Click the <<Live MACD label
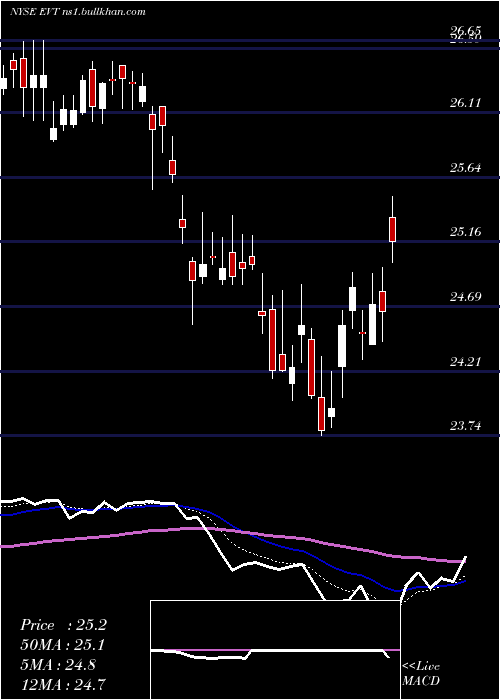The width and height of the screenshot is (500, 700). coord(421,673)
